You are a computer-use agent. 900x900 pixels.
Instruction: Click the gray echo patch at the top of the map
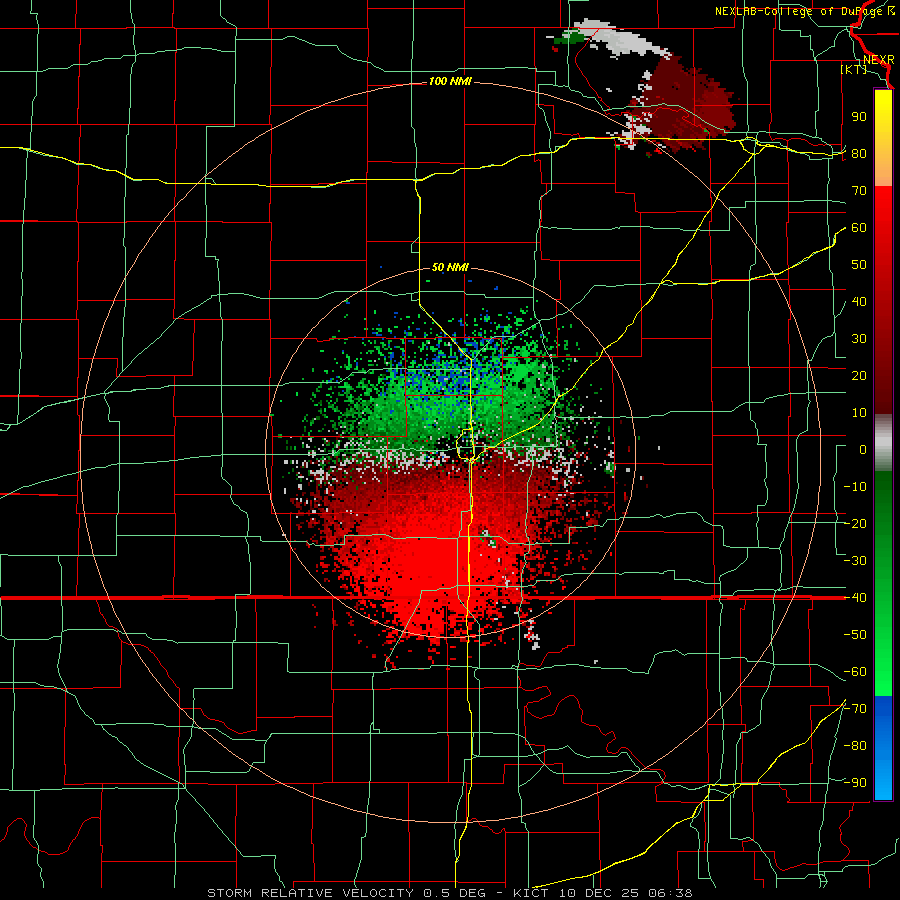coord(623,39)
